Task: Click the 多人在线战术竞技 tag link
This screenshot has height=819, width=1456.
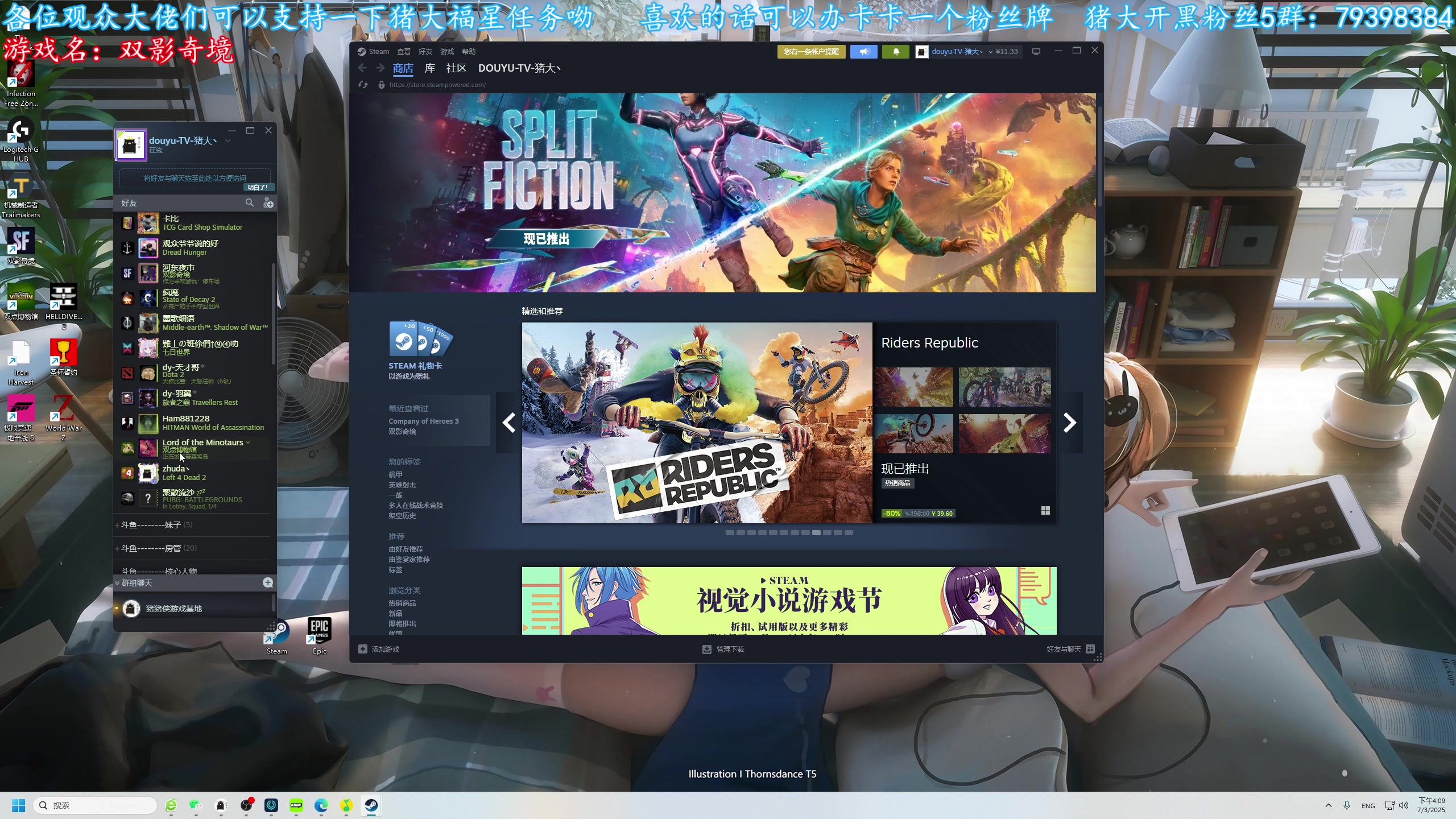Action: (415, 505)
